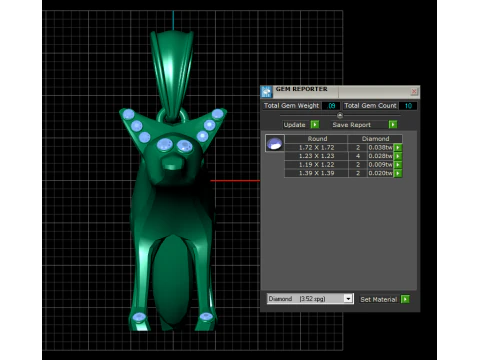The width and height of the screenshot is (480, 360).
Task: Select the 1.39 X 1.39 gem size
Action: click(316, 173)
